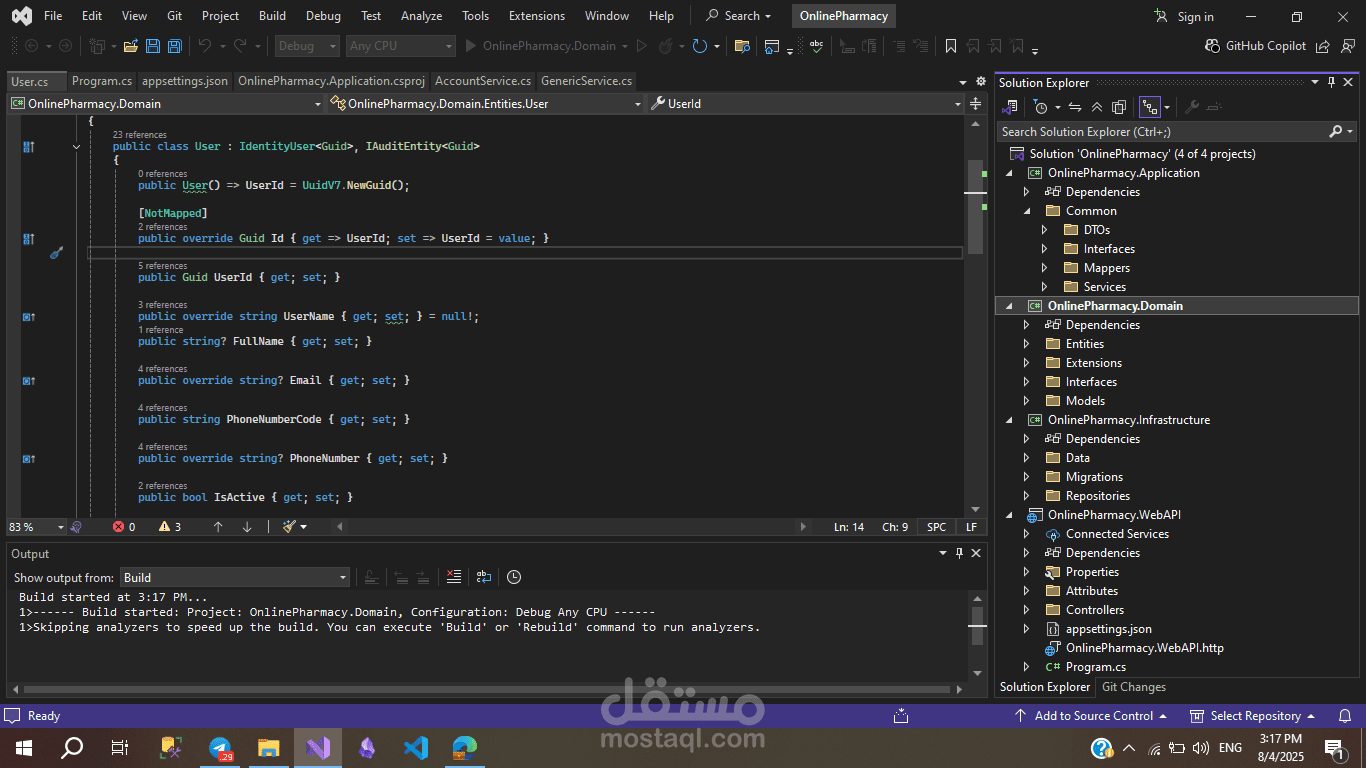Click the warning count indicator showing 3
The width and height of the screenshot is (1366, 768).
click(x=170, y=526)
